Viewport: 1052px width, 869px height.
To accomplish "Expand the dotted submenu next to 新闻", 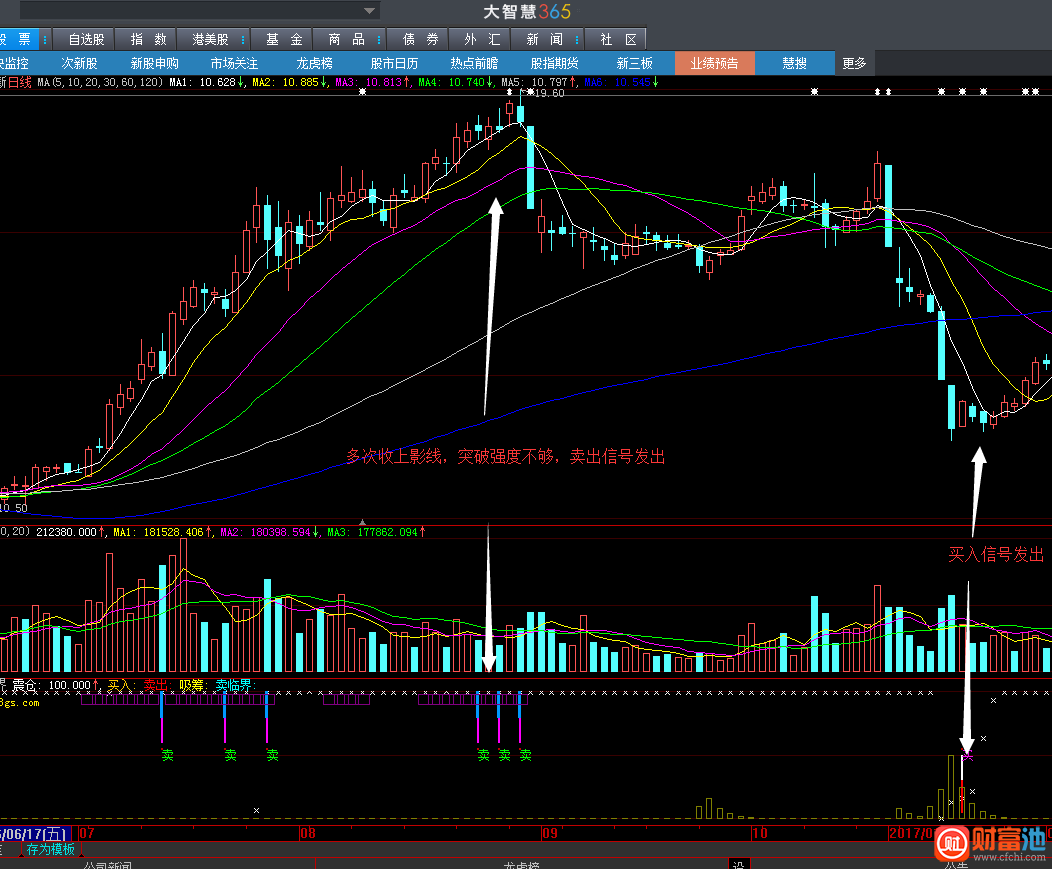I will 577,40.
